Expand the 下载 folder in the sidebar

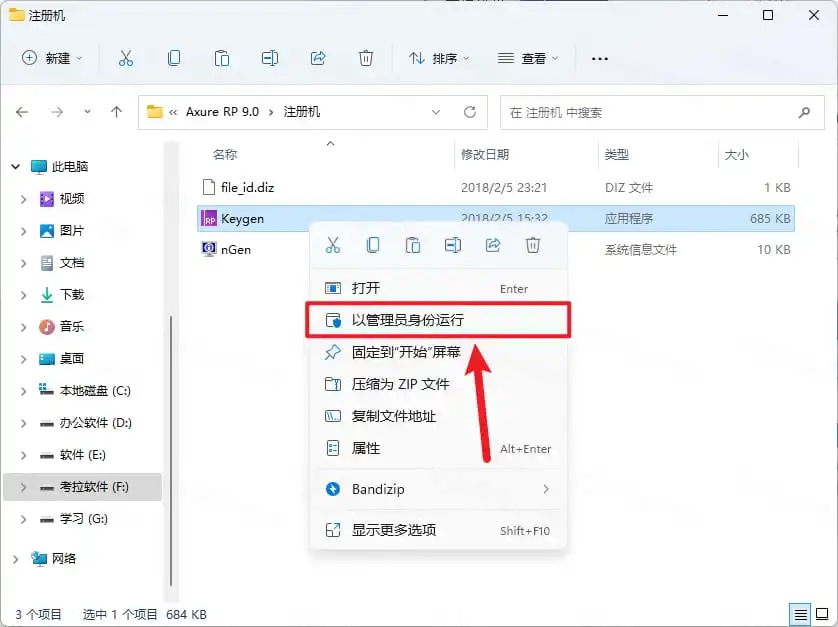tap(24, 295)
